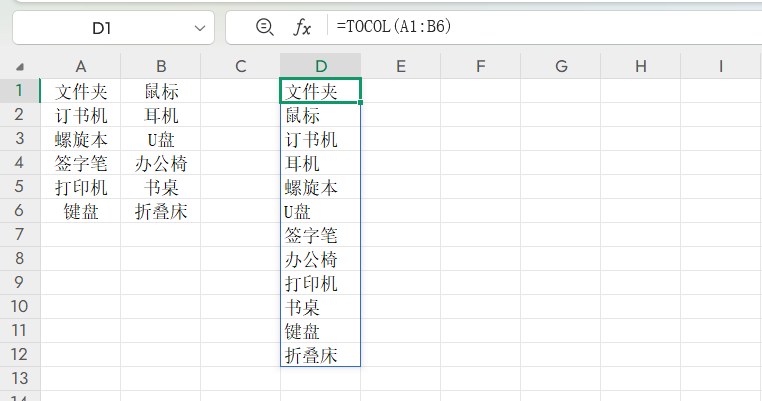Image resolution: width=762 pixels, height=401 pixels.
Task: Click cell A5 containing 打印机
Action: pyautogui.click(x=81, y=187)
